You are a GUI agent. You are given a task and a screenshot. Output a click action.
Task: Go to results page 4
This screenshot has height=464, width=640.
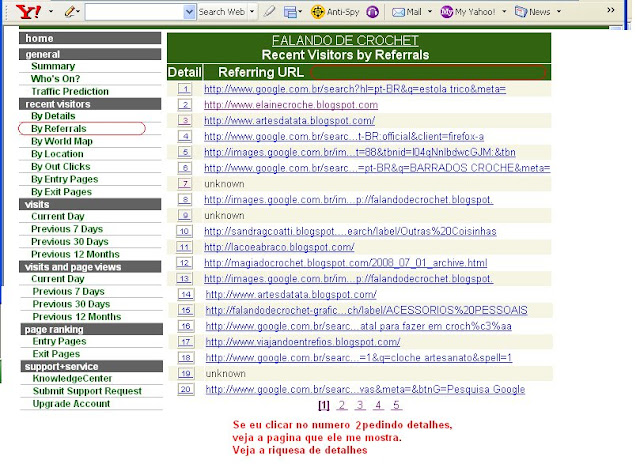(378, 405)
